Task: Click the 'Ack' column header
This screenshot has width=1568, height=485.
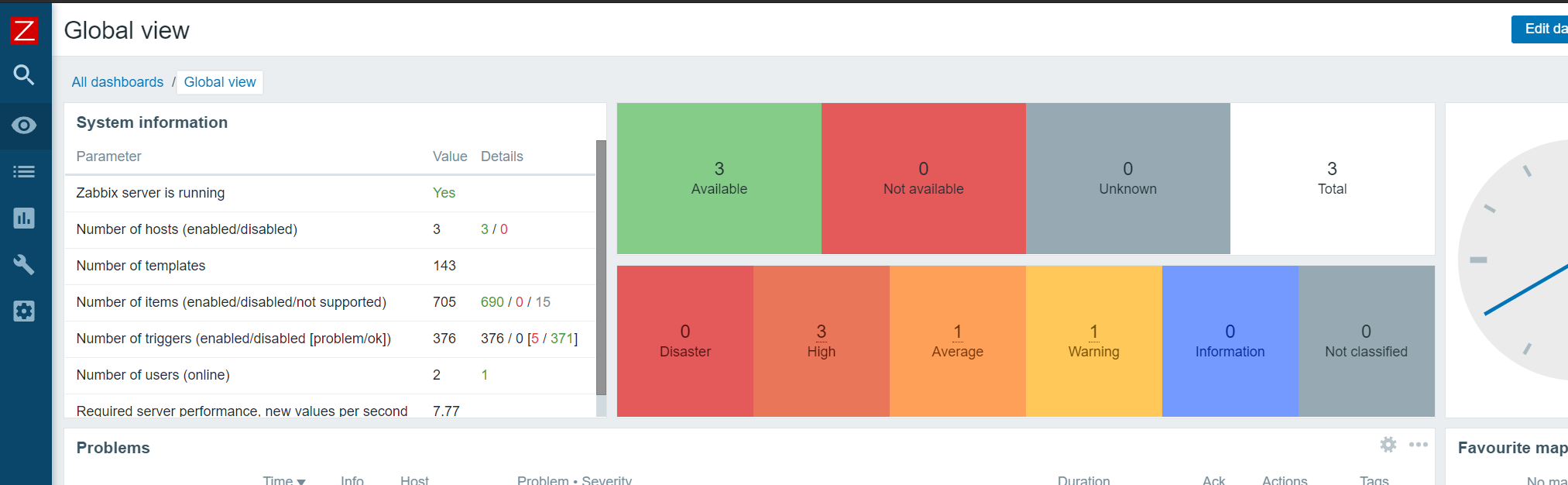Action: click(x=1214, y=481)
